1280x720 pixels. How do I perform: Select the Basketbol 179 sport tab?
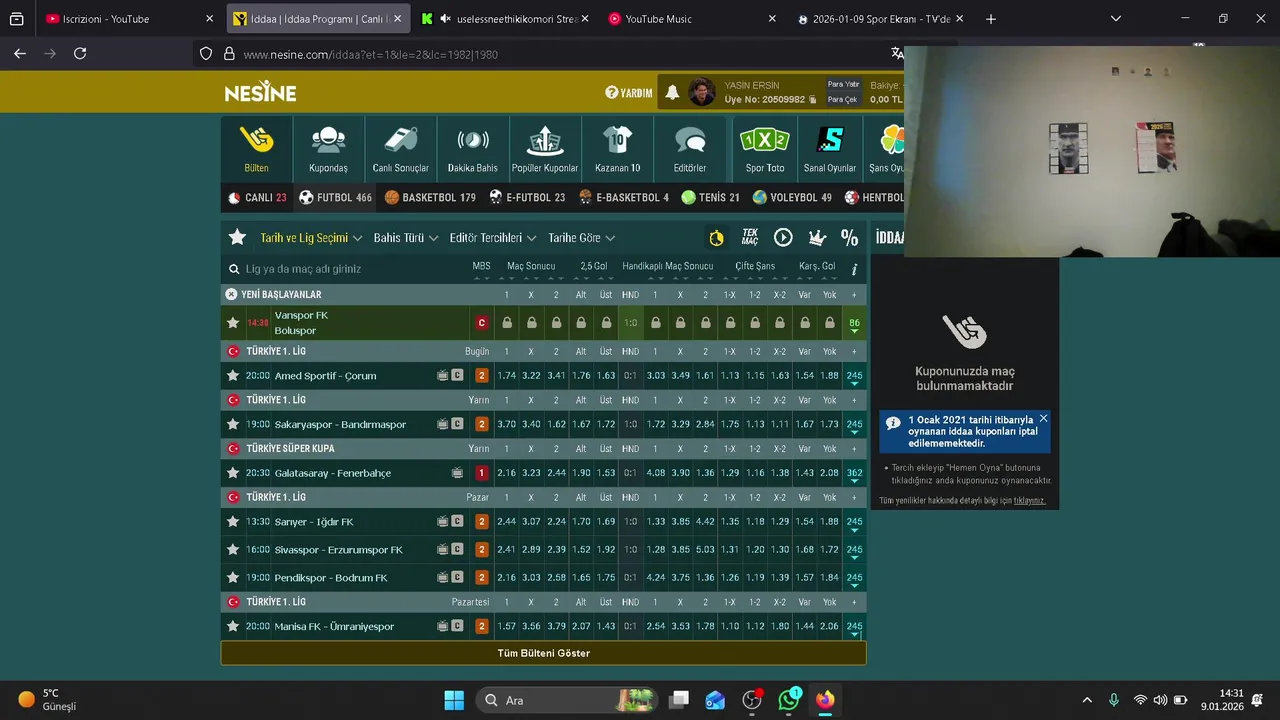[430, 198]
